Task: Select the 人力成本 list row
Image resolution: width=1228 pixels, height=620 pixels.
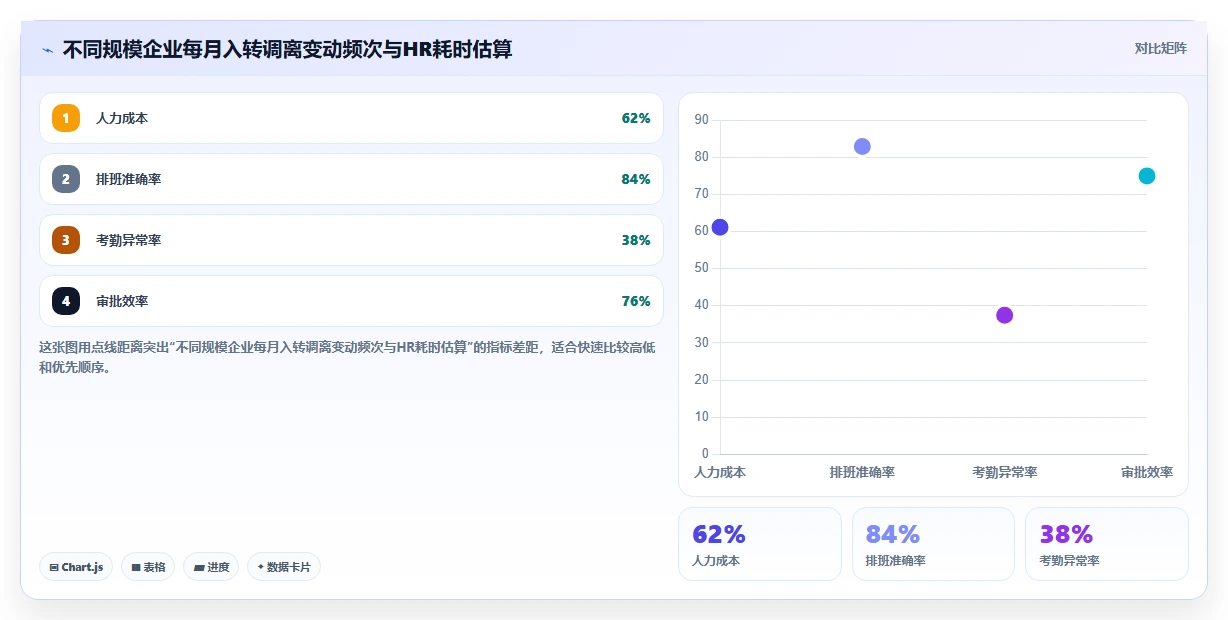Action: (x=351, y=118)
